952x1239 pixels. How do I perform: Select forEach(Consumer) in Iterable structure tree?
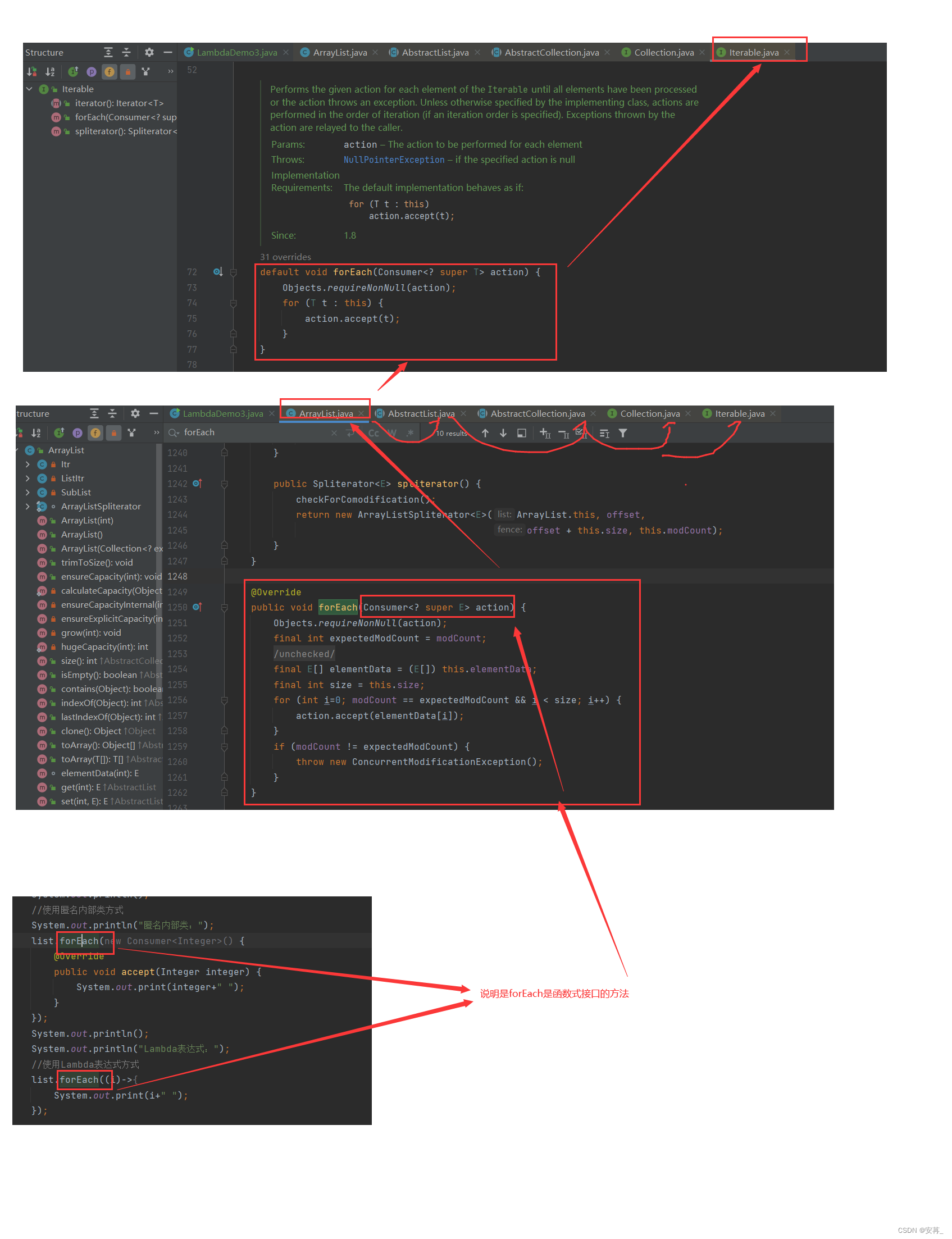click(114, 117)
